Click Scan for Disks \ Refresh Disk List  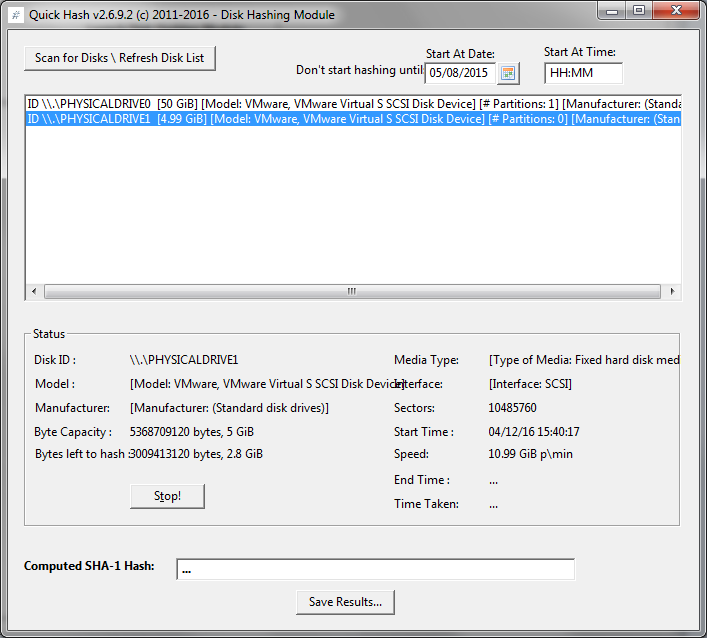(x=119, y=58)
